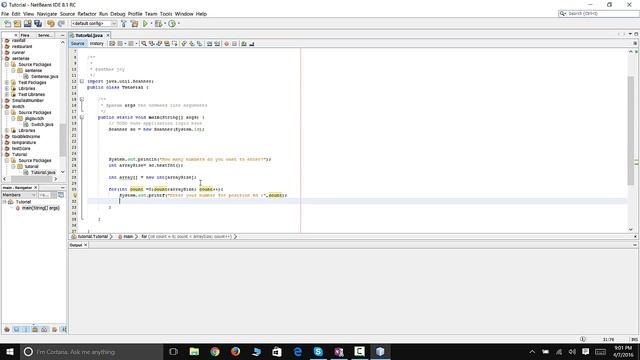Toggle first Navigator filter: Show Inherited Members

7,329
